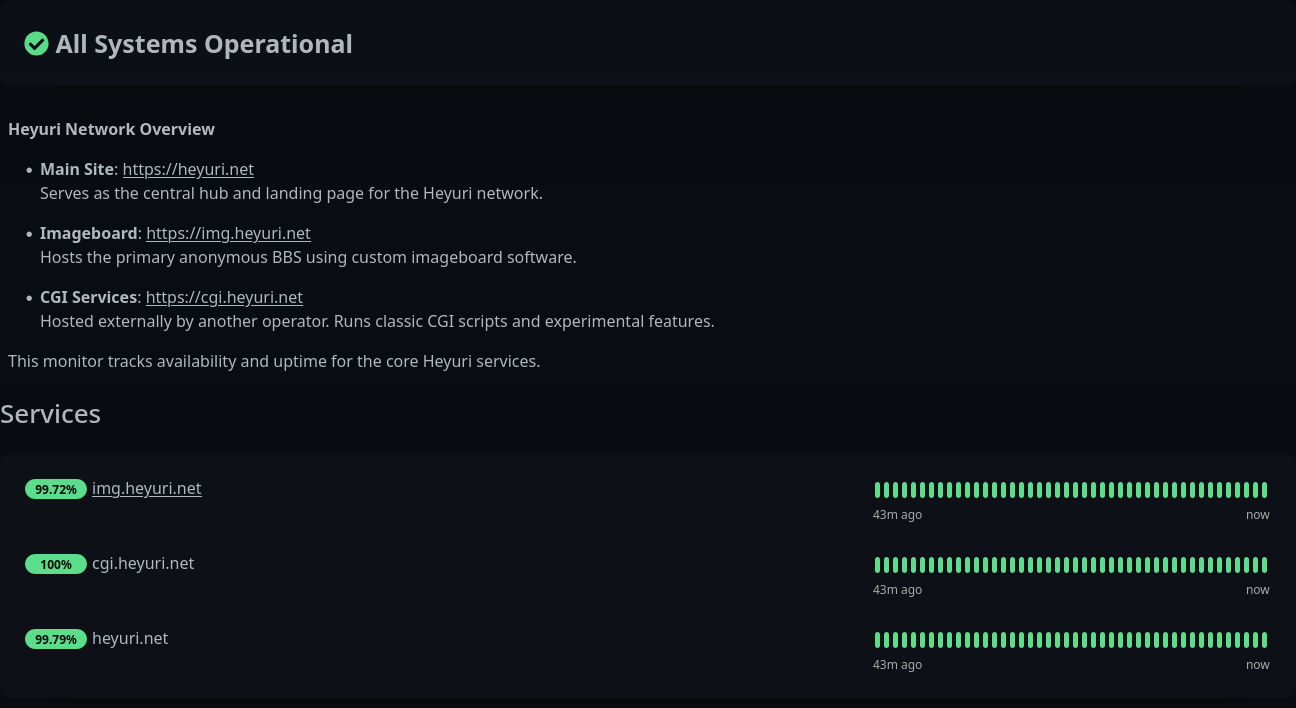Screen dimensions: 1296x708
Task: Click the Services section heading
Action: (50, 413)
